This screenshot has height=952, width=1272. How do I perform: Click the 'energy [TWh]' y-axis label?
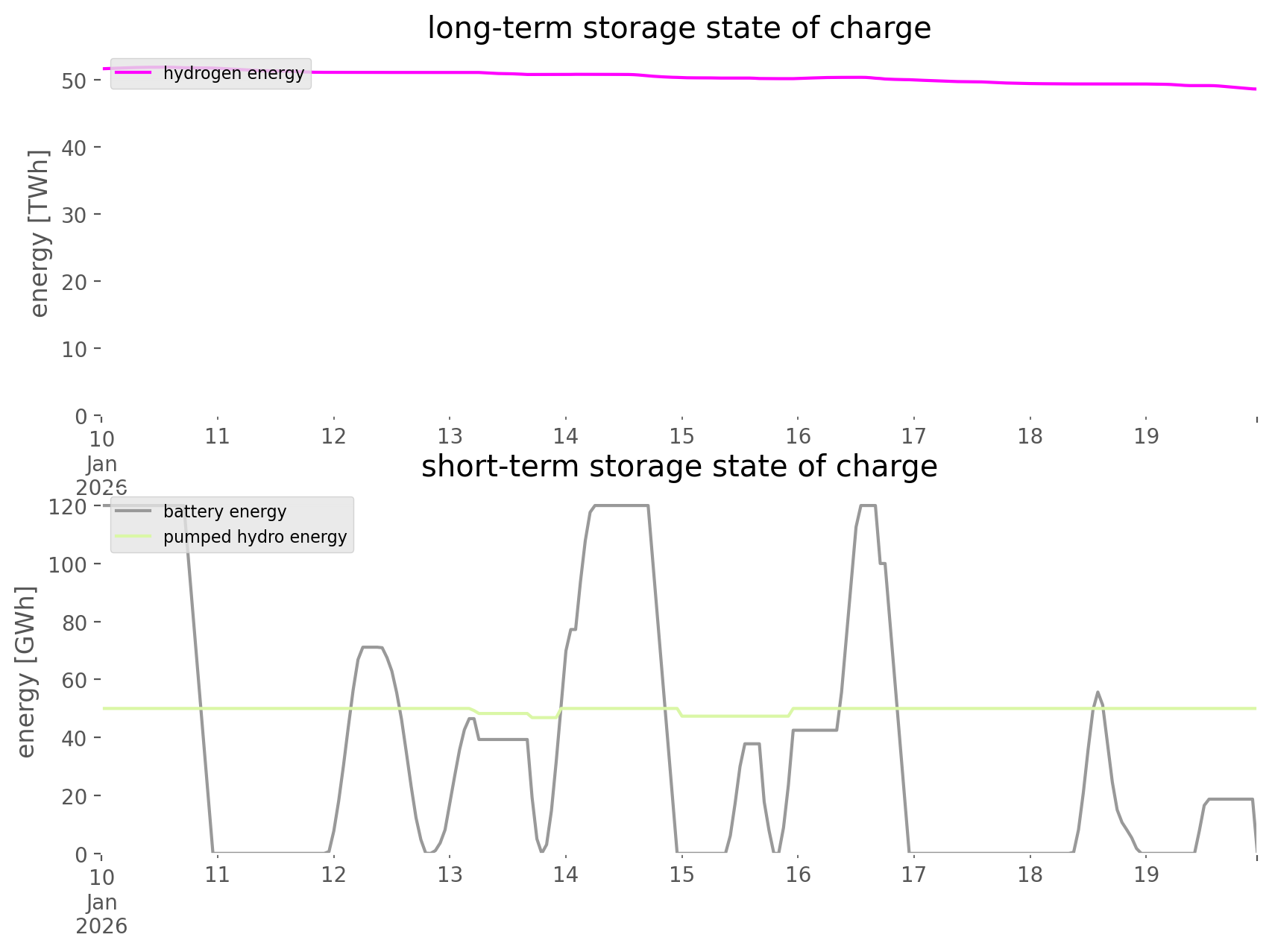[x=39, y=233]
